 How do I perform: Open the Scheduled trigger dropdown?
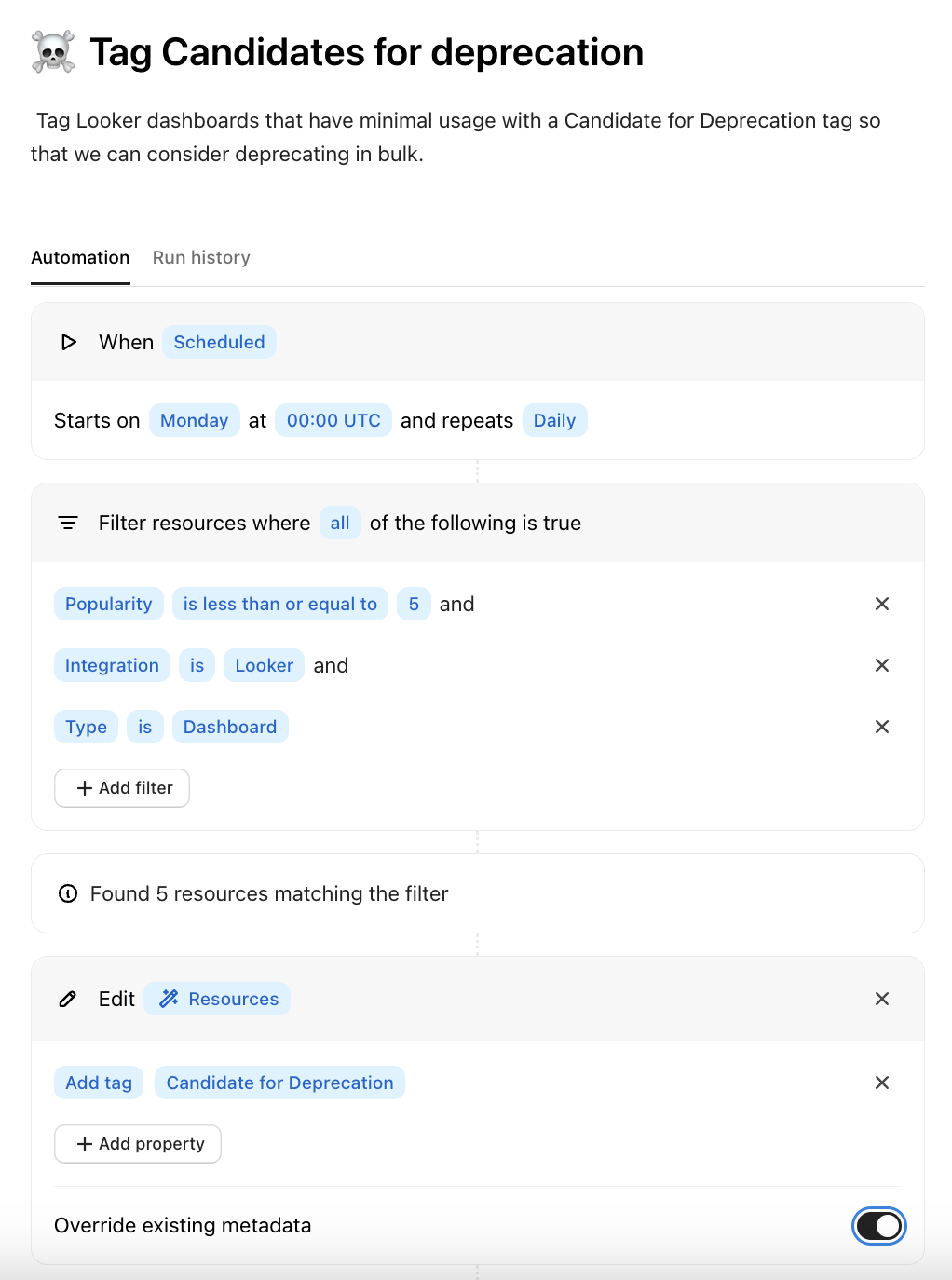[x=219, y=342]
